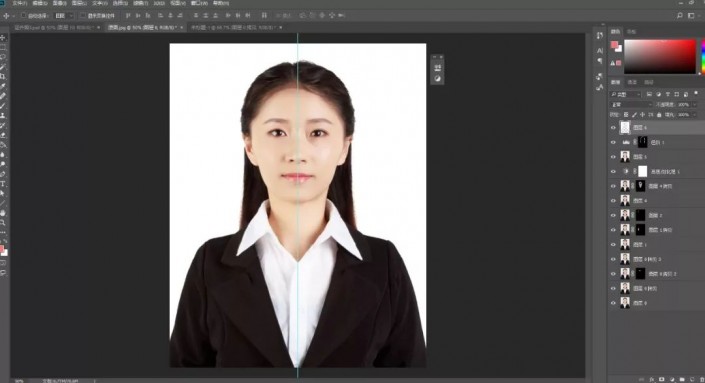Click foreground color swatch in the toolbar
Viewport: 705px width, 383px height.
(2, 249)
